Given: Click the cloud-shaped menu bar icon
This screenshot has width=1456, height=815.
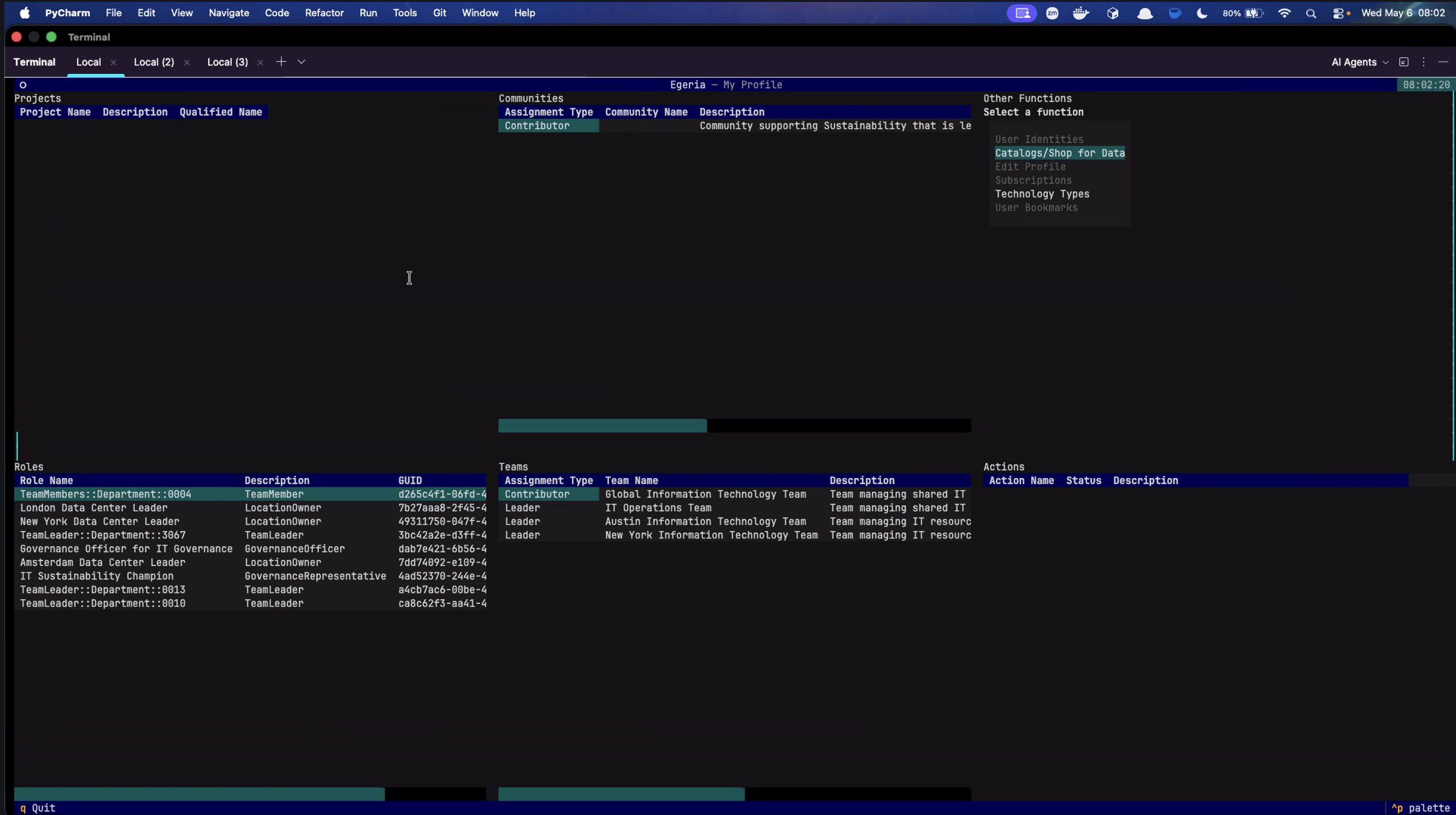Looking at the screenshot, I should click(1145, 13).
